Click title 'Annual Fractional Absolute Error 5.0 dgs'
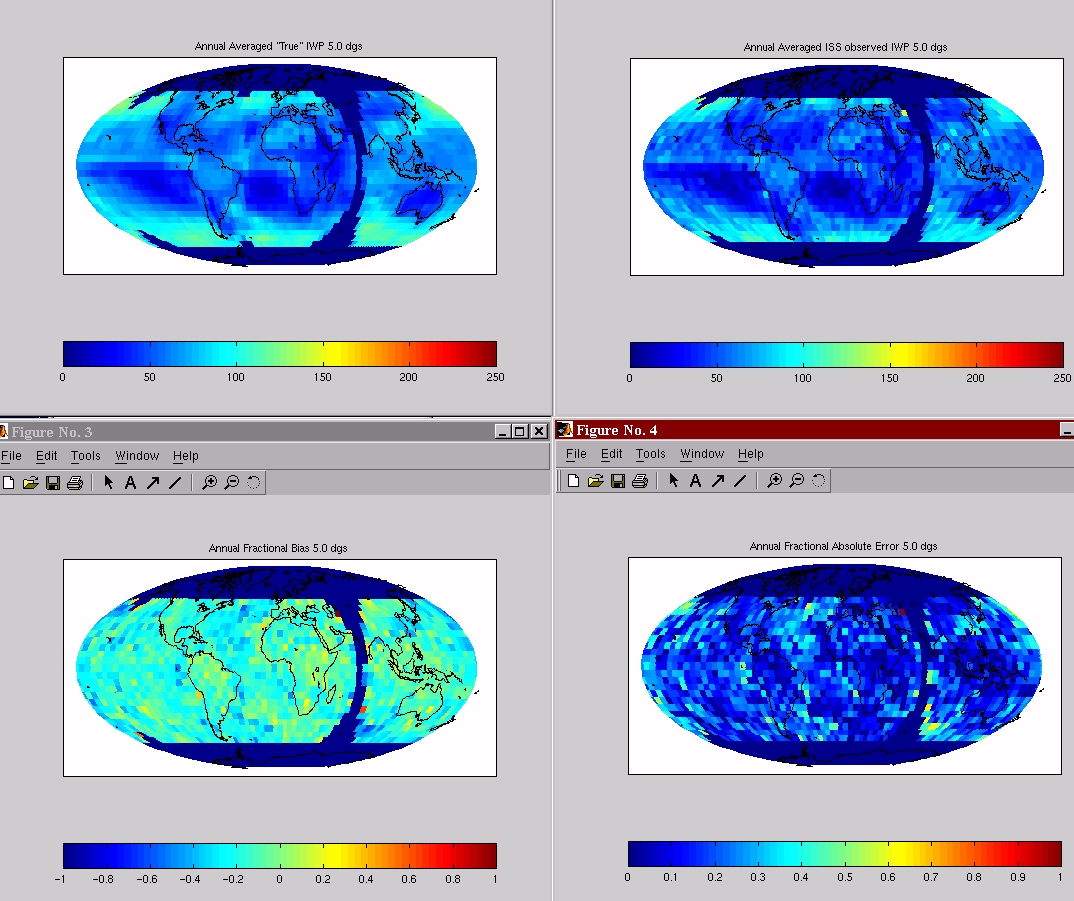Image resolution: width=1074 pixels, height=901 pixels. 844,546
